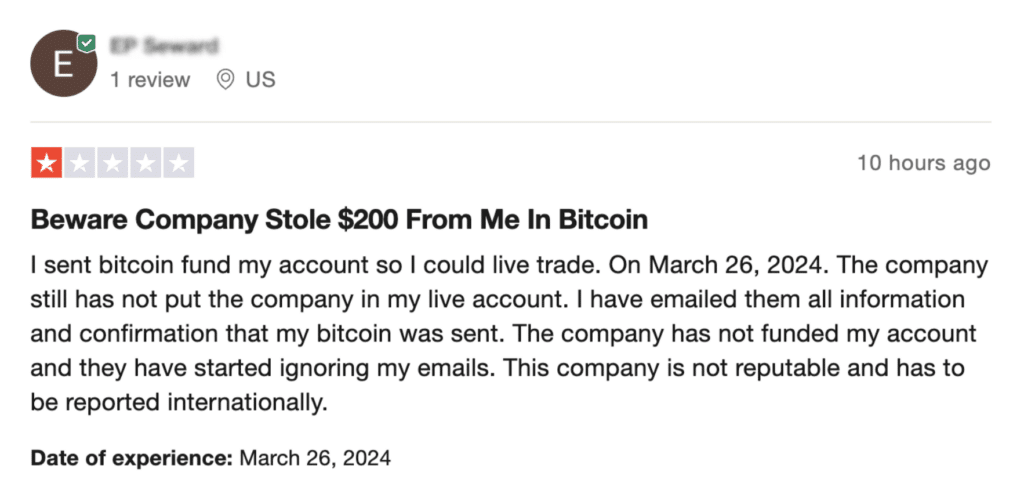Click the second gray rating star

(80, 163)
